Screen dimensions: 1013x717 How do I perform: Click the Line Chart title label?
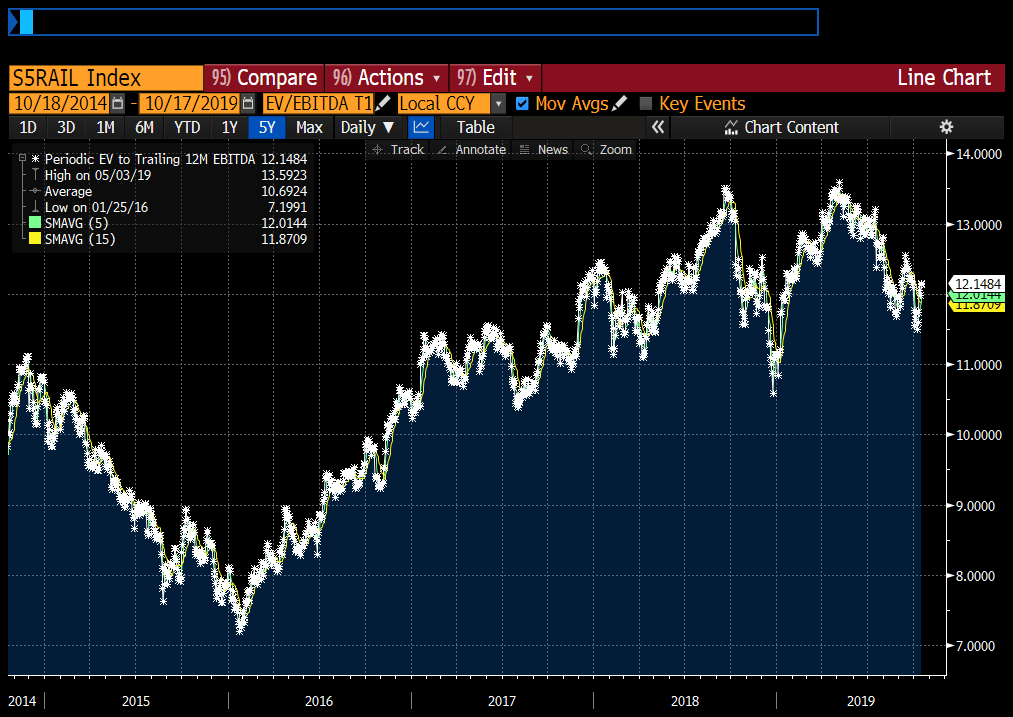coord(943,78)
